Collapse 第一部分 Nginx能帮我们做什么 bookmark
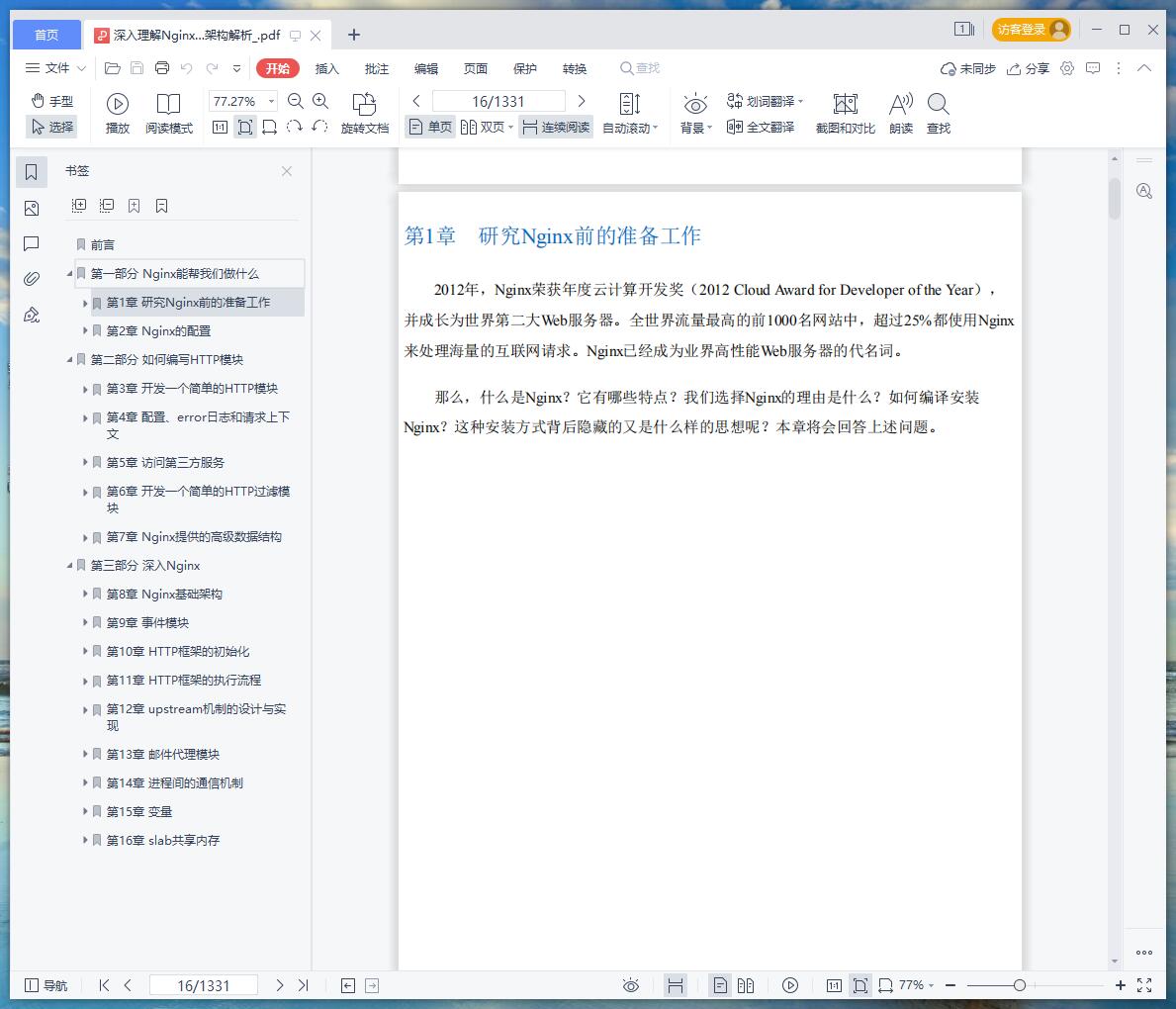 [x=70, y=274]
